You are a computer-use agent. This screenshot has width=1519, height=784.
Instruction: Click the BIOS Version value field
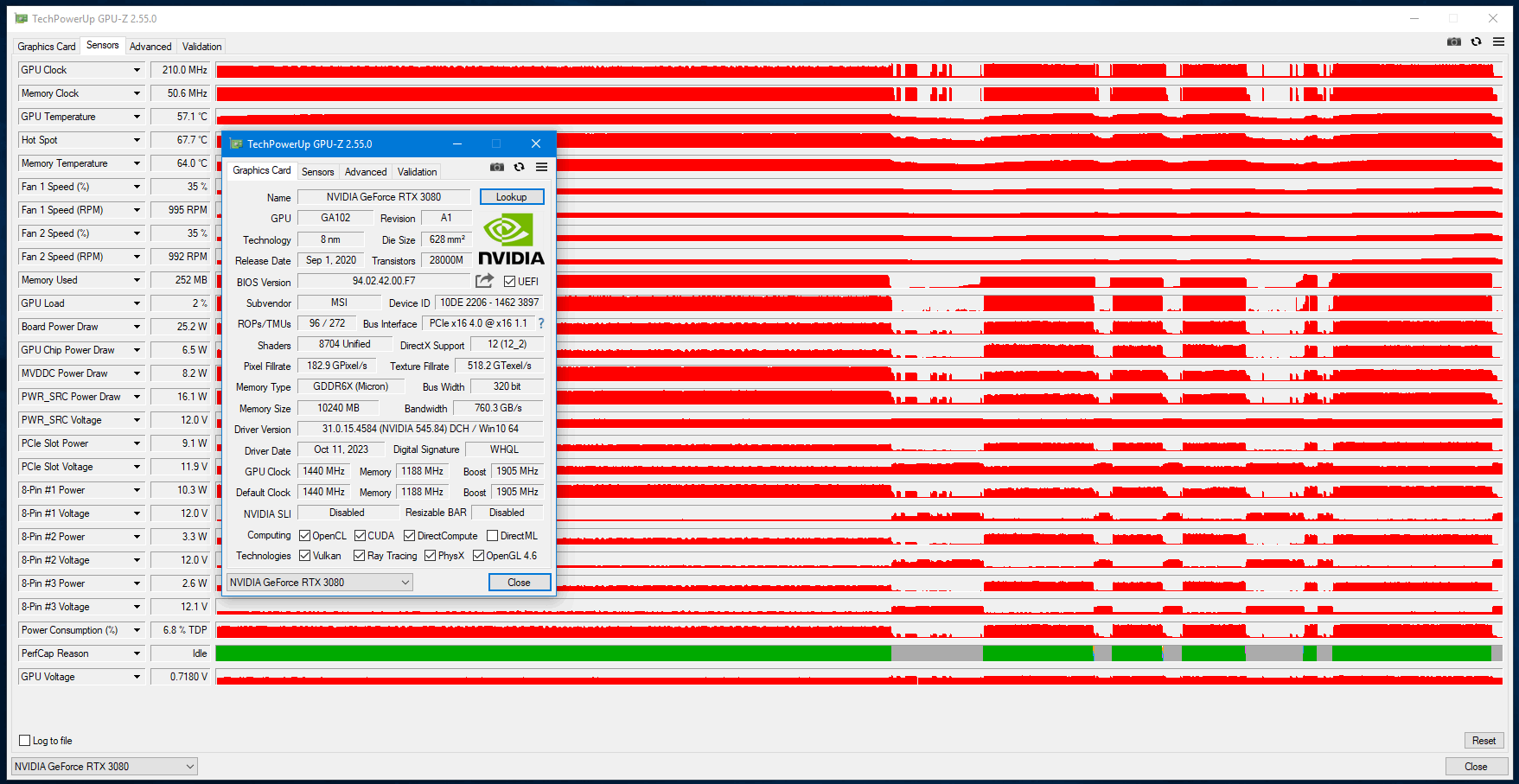[x=384, y=281]
